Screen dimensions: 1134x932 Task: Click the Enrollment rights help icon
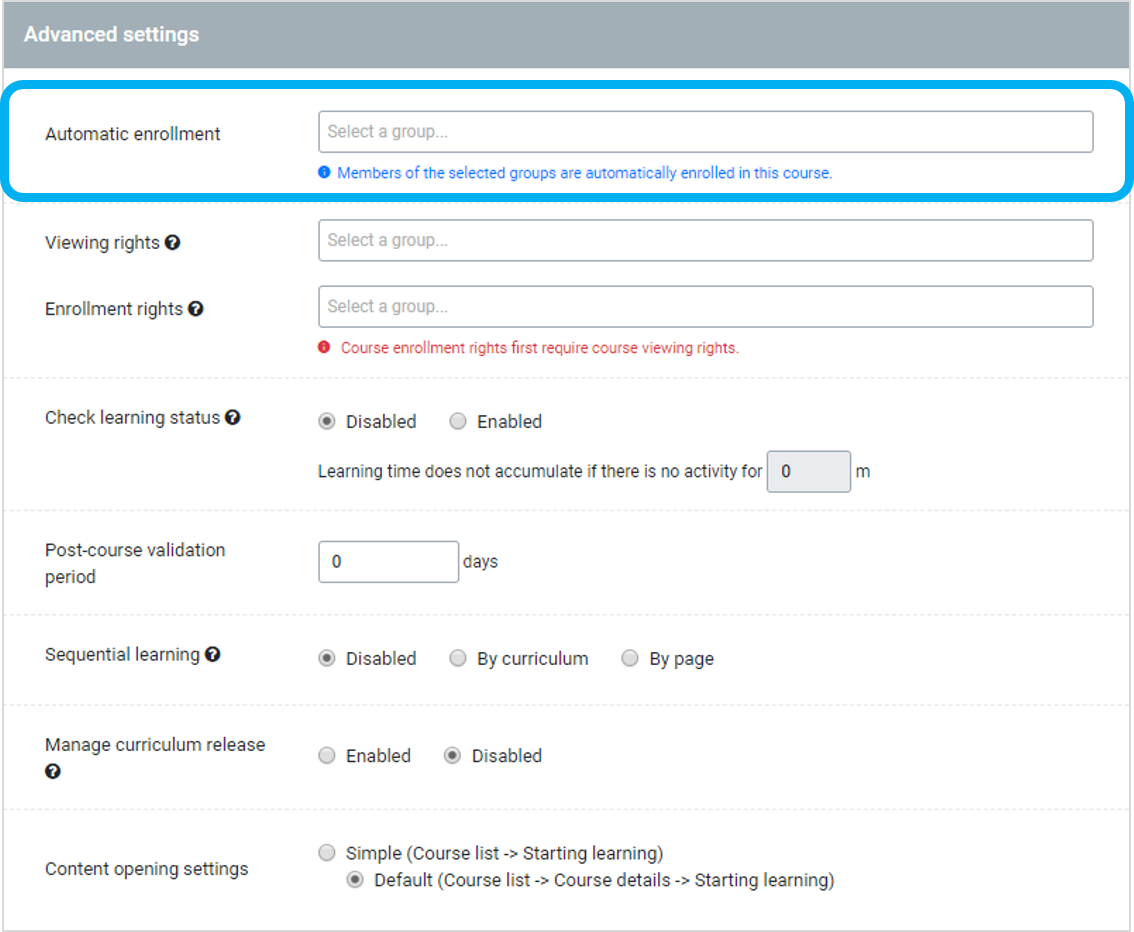pyautogui.click(x=196, y=309)
